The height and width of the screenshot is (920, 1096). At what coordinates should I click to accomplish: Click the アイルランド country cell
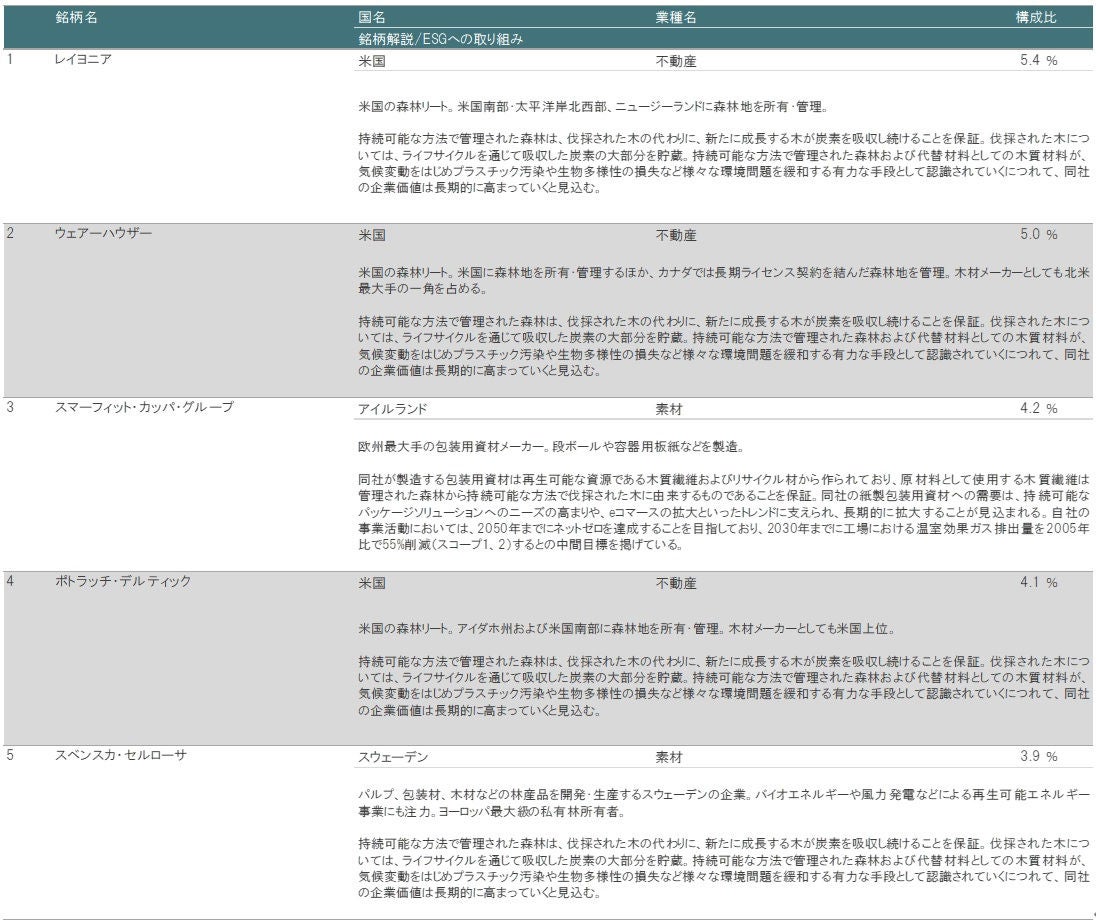point(392,409)
